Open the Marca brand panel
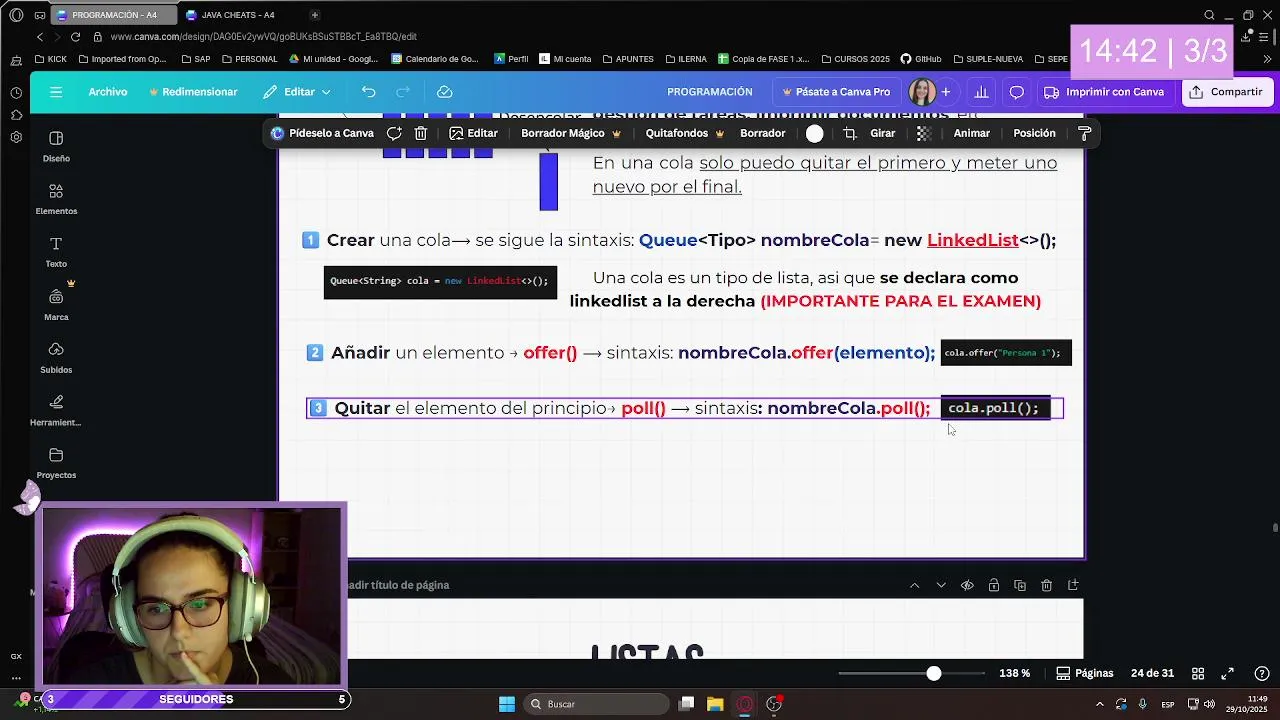The height and width of the screenshot is (720, 1280). (x=56, y=305)
